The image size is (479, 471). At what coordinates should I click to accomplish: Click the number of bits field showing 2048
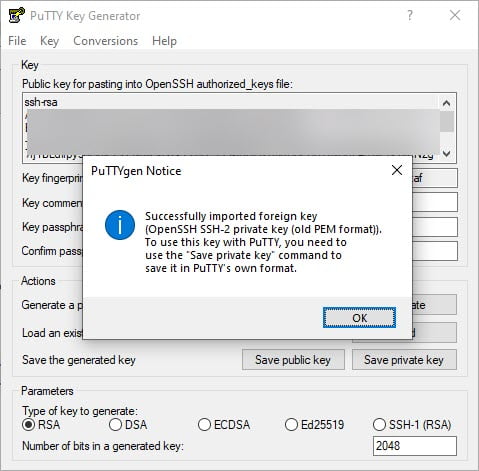[x=415, y=446]
